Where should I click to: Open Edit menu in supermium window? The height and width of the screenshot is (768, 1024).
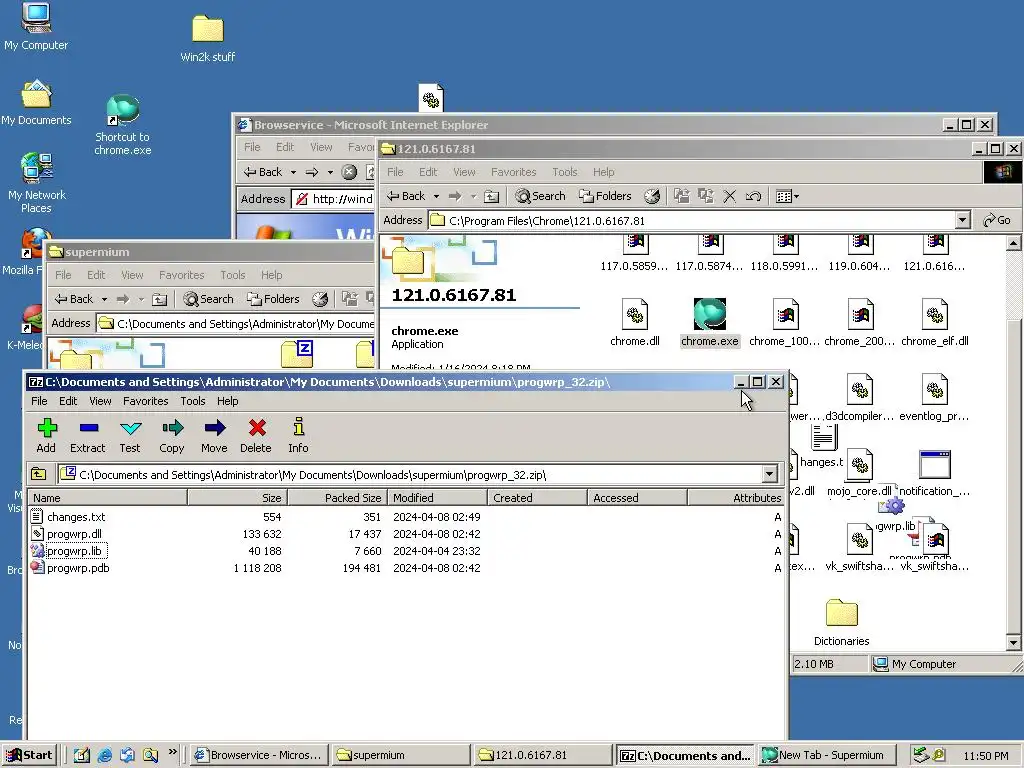96,275
